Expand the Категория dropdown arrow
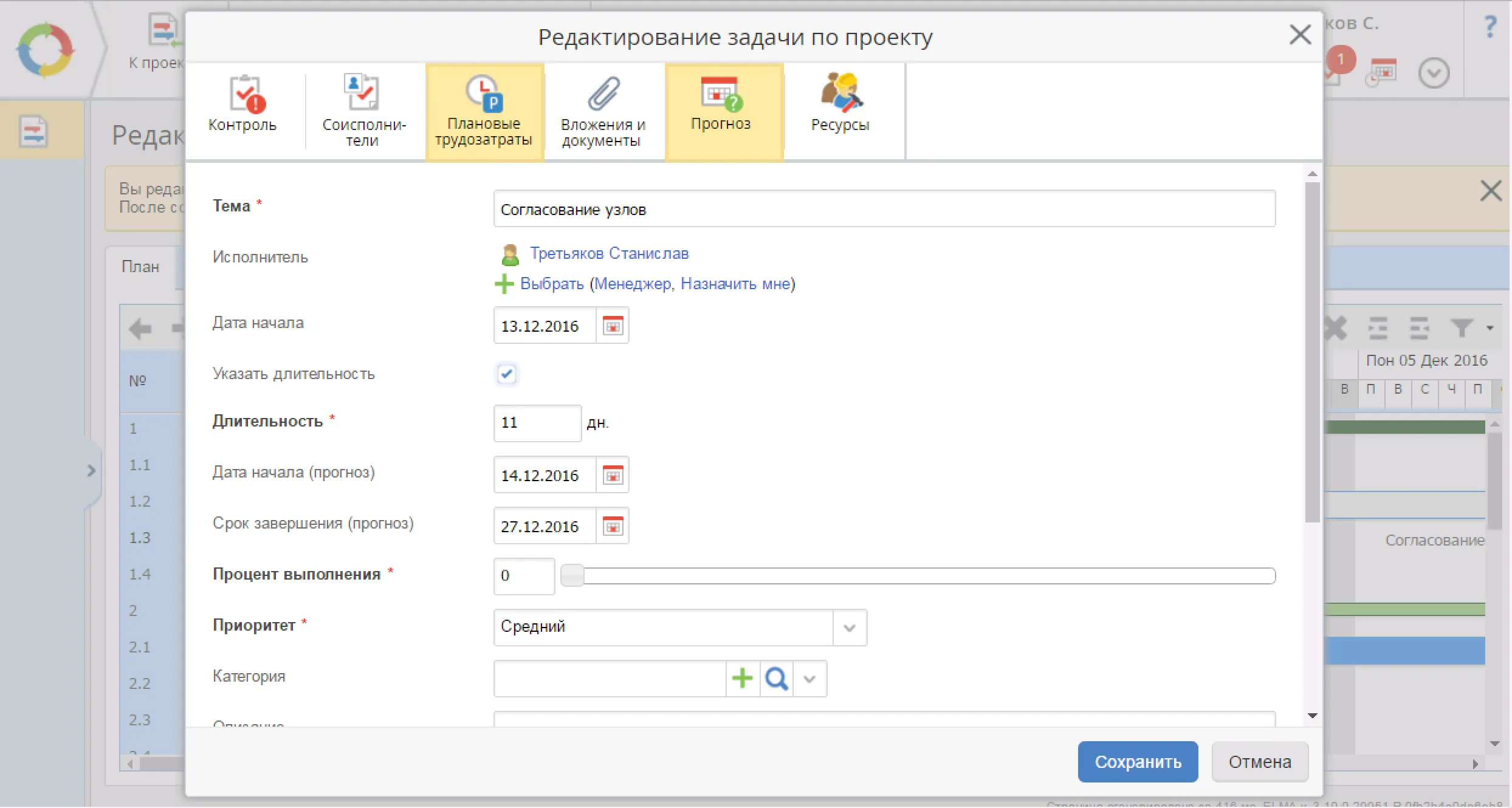1512x808 pixels. tap(809, 679)
